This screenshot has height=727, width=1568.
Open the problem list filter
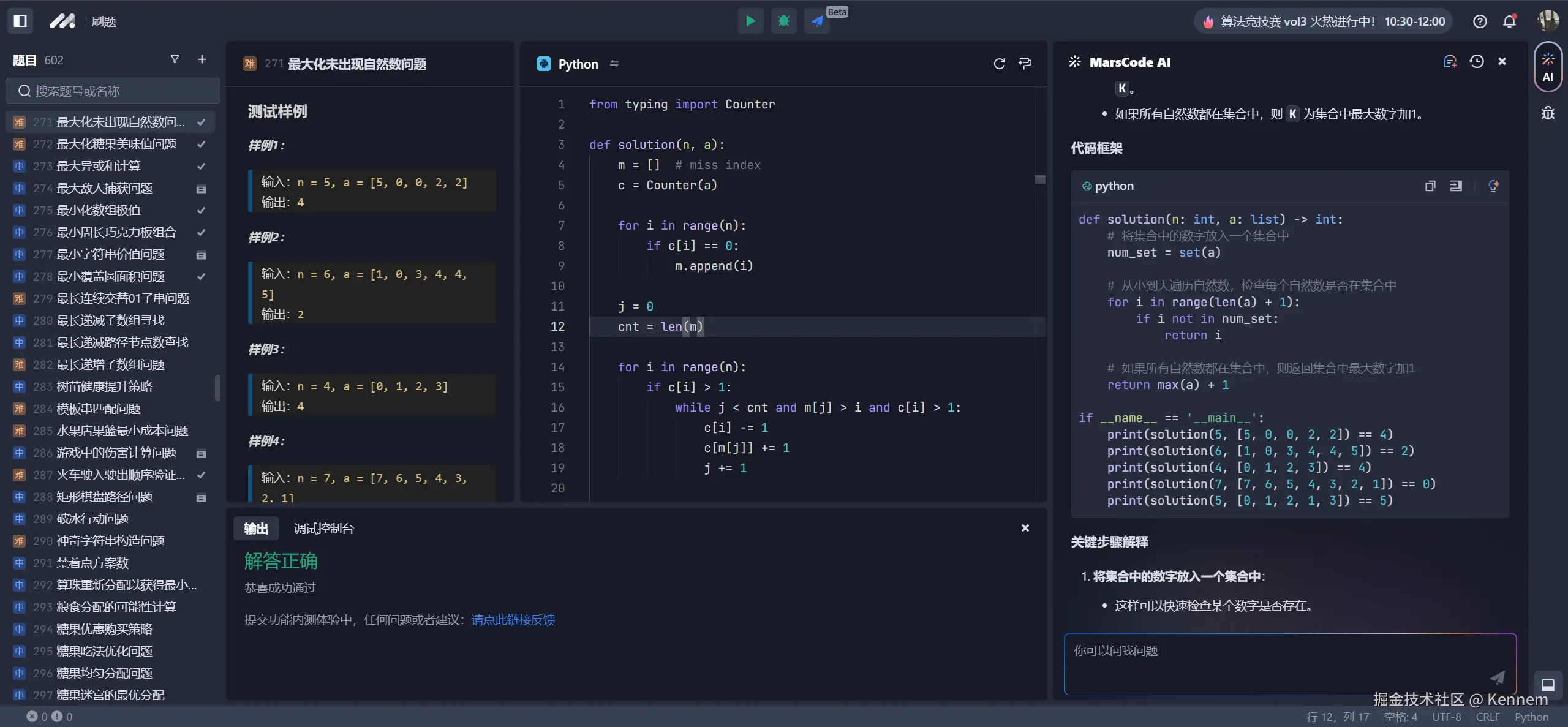click(x=175, y=59)
